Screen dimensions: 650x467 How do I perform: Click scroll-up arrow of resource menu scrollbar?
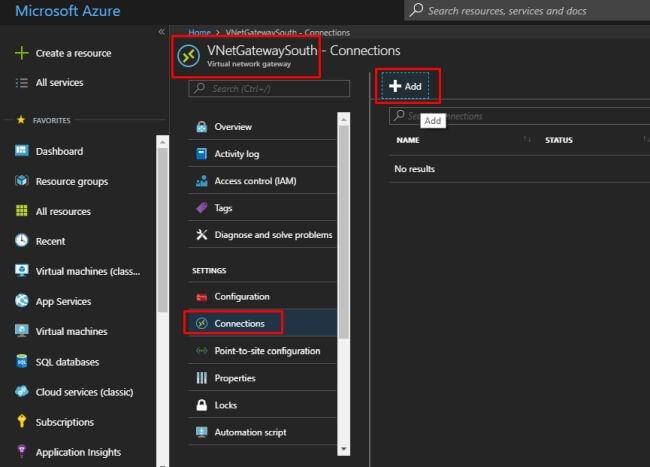click(343, 119)
